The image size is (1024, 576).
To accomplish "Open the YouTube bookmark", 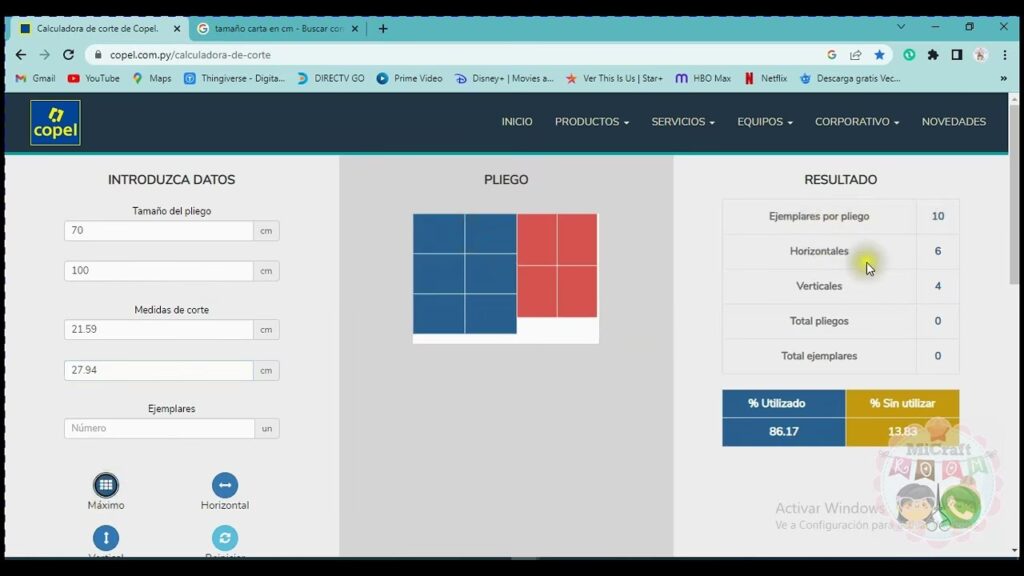I will point(93,78).
